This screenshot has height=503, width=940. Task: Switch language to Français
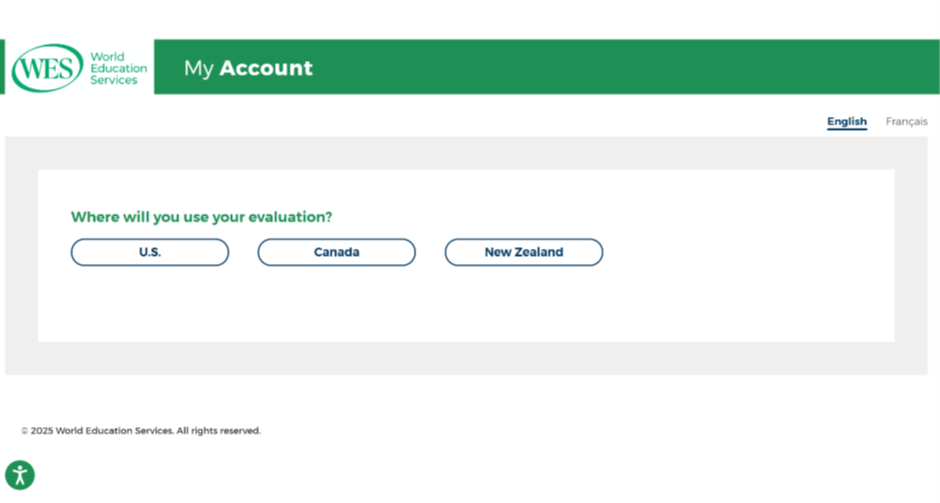point(906,122)
